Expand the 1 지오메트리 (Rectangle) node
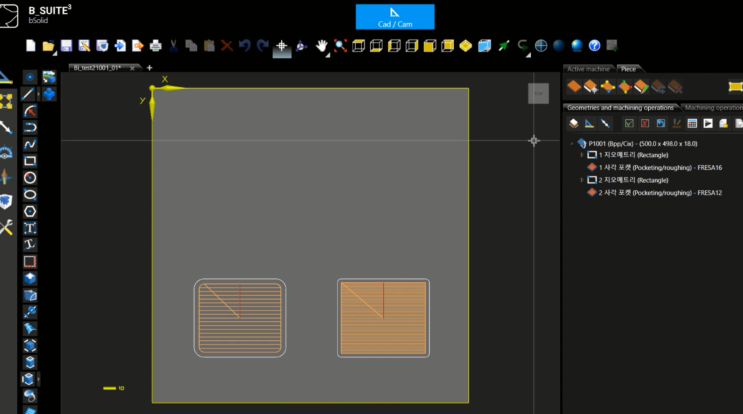The width and height of the screenshot is (743, 414). point(582,155)
